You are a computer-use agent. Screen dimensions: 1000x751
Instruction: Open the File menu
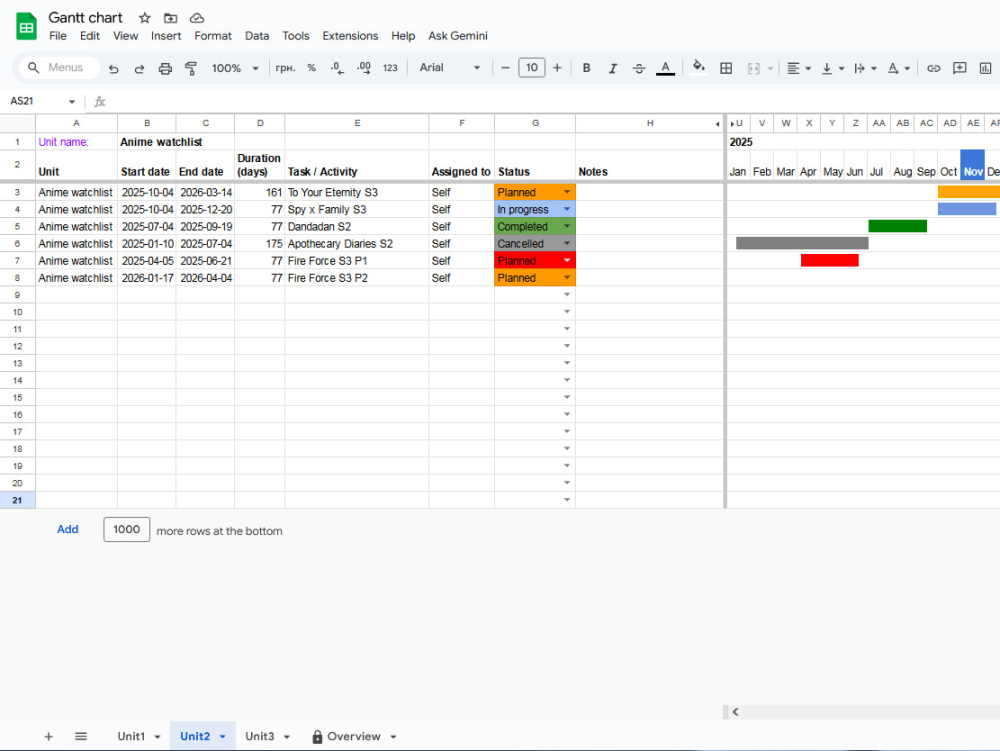(57, 36)
